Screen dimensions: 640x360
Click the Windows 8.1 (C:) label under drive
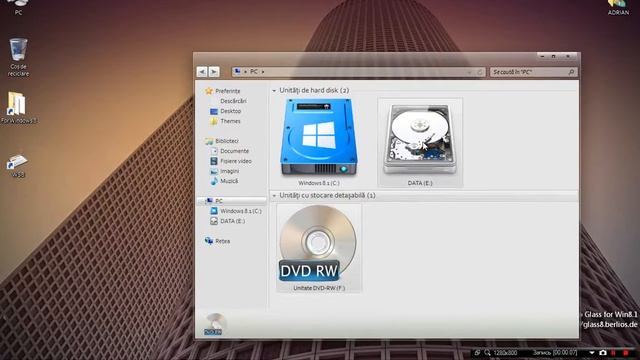coord(319,183)
